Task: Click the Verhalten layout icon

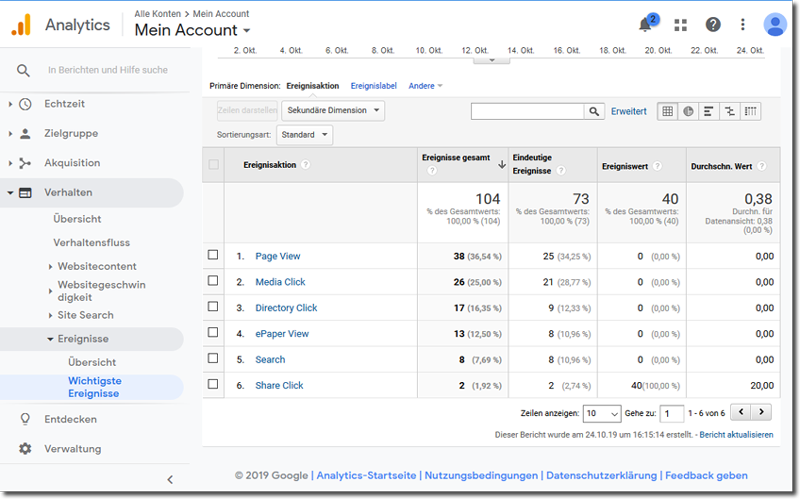Action: (25, 193)
